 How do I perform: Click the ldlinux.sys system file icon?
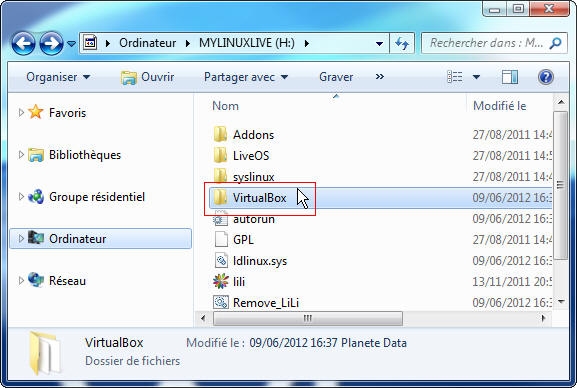click(x=221, y=260)
